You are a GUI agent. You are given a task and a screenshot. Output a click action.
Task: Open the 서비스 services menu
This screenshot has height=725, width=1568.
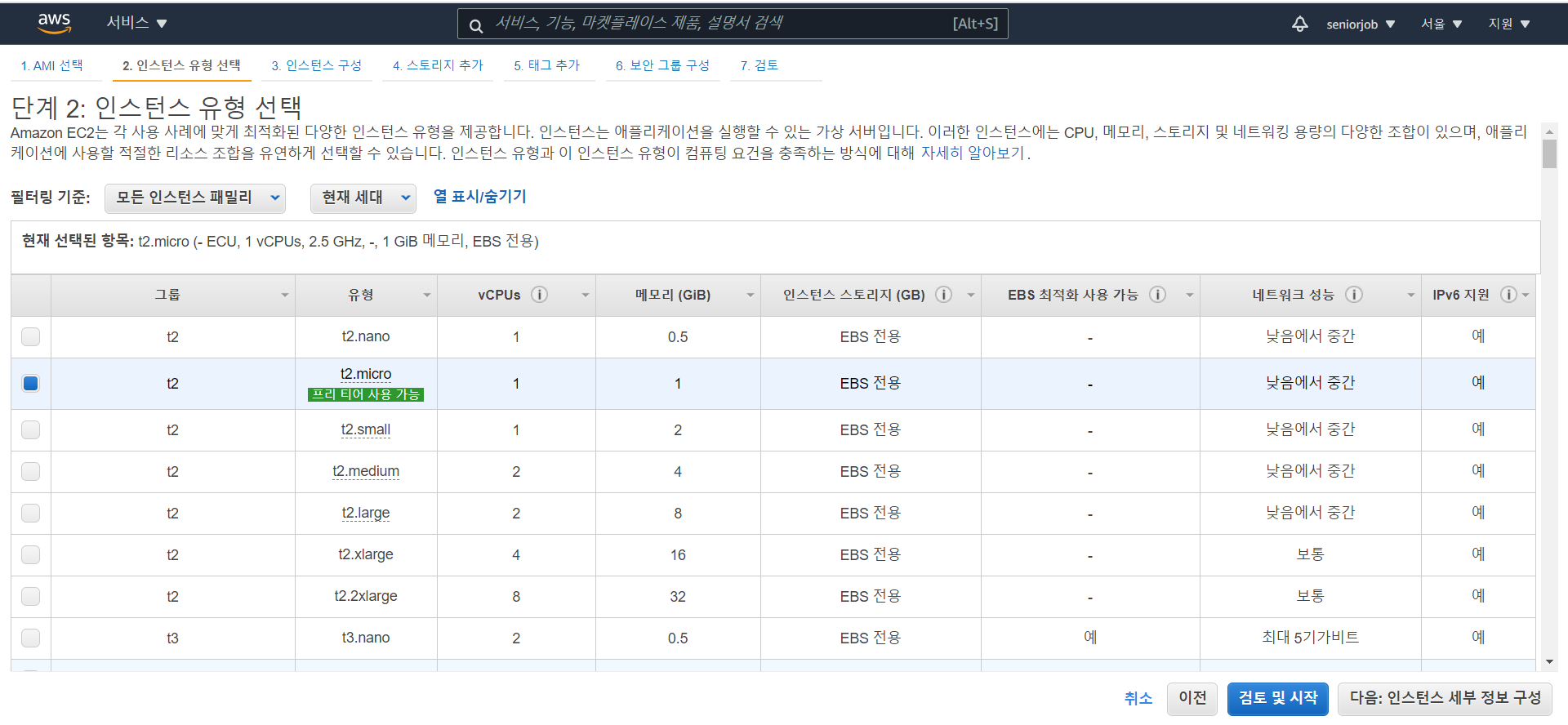136,23
